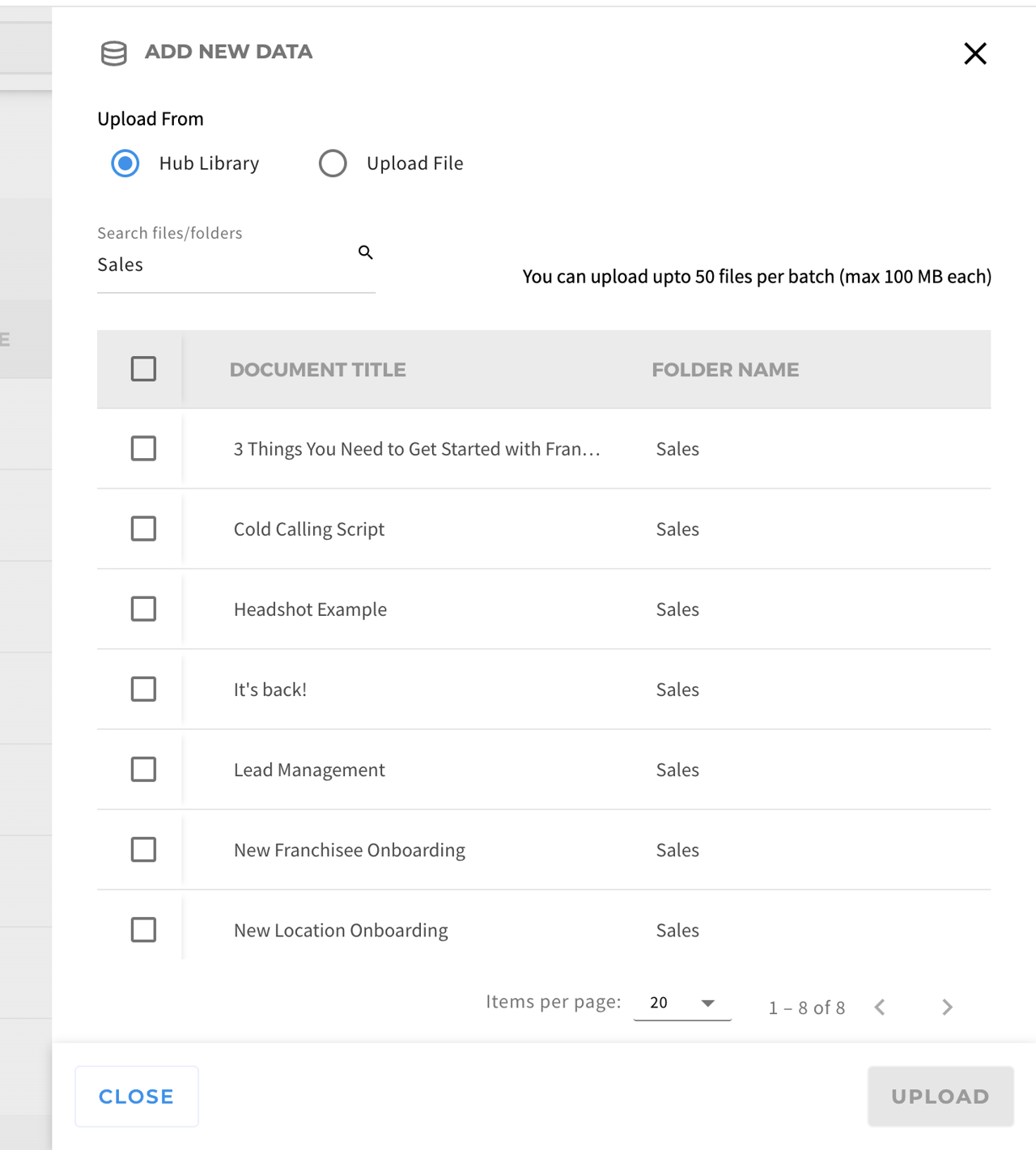
Task: Click the database icon beside Add New Data
Action: coord(114,53)
